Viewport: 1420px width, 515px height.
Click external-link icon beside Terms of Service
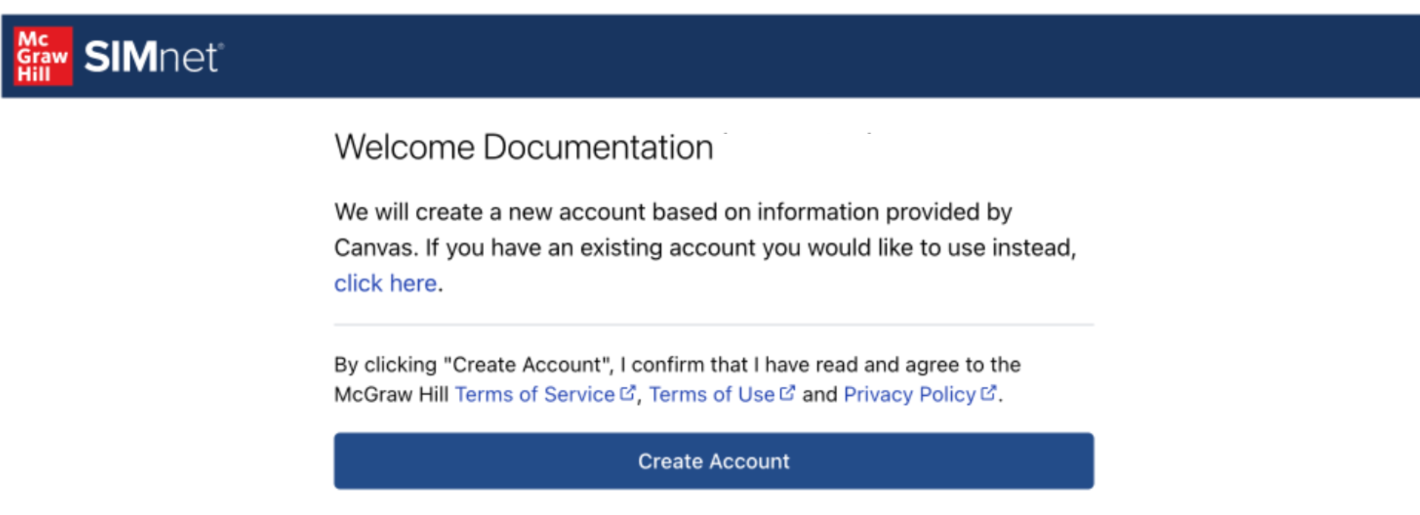pyautogui.click(x=628, y=393)
